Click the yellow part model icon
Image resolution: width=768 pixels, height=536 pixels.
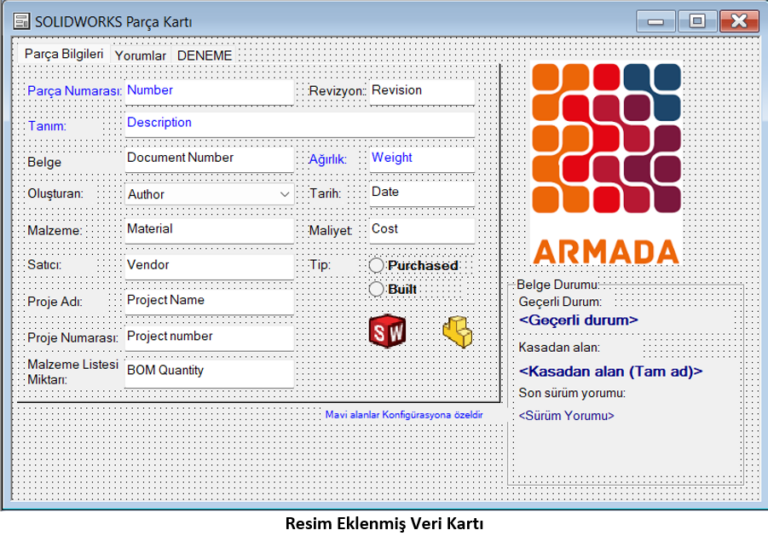point(457,331)
